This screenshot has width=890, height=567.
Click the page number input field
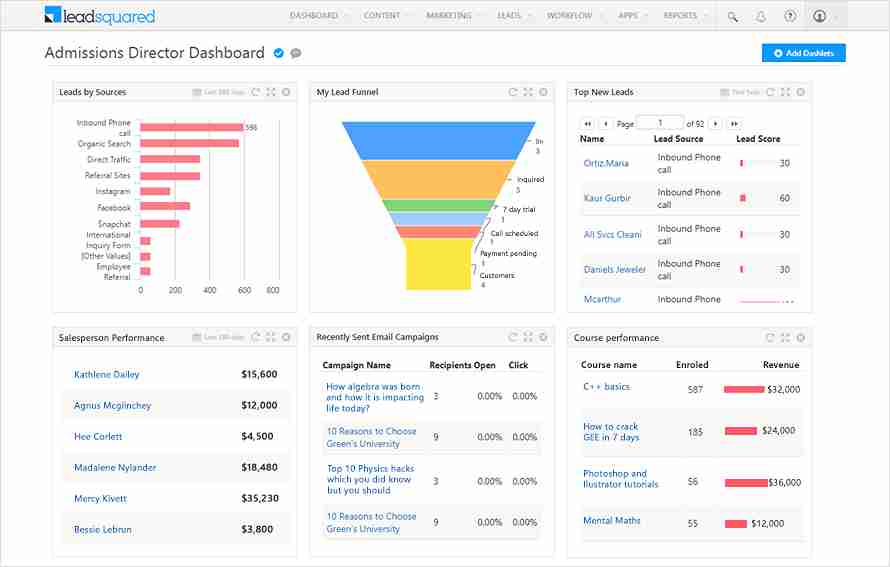click(660, 123)
